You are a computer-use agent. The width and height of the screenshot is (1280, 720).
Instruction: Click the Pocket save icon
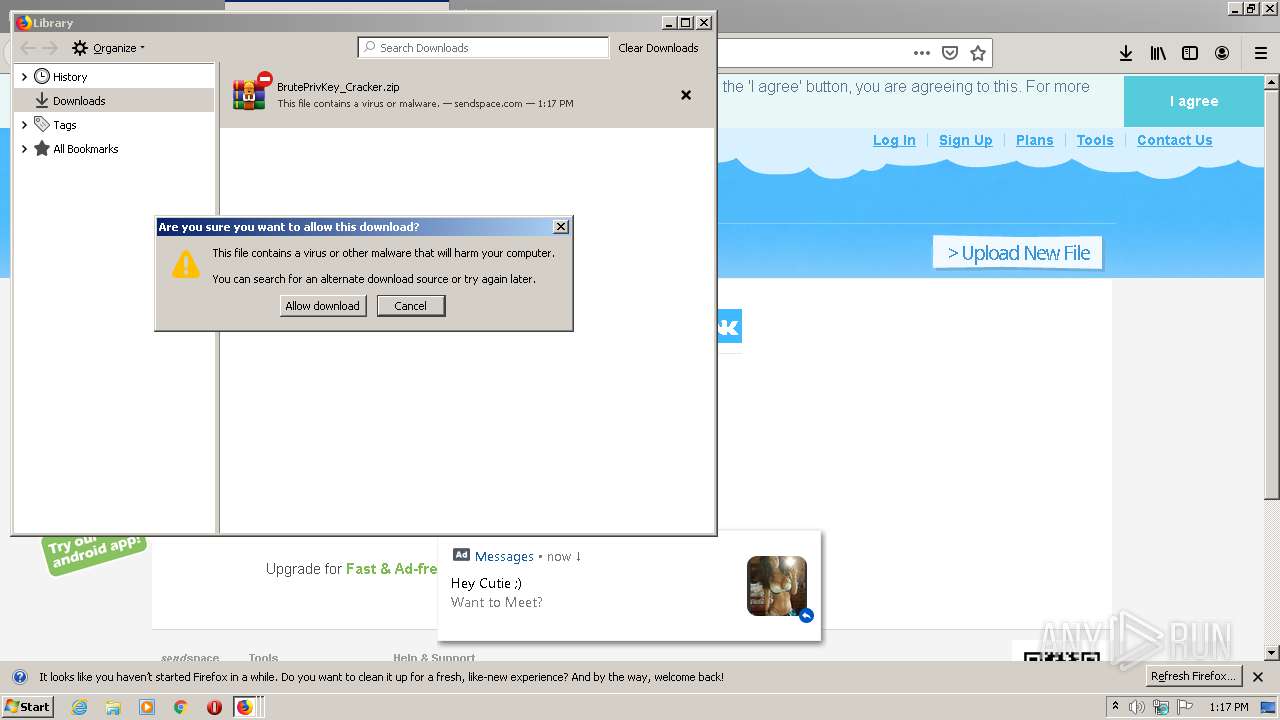[950, 53]
